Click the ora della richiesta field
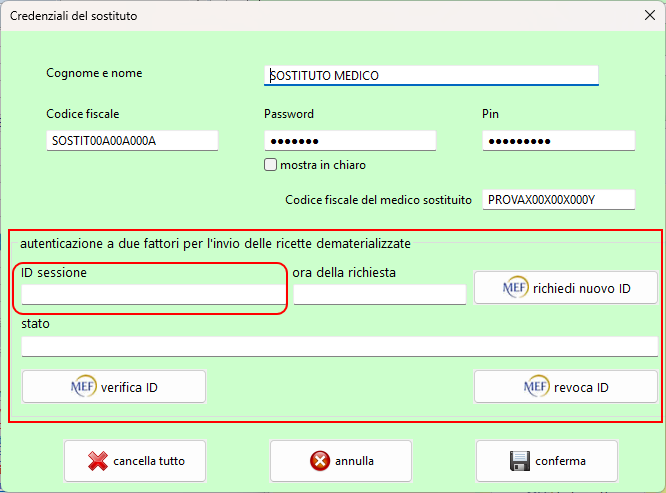The height and width of the screenshot is (493, 666). [x=379, y=294]
